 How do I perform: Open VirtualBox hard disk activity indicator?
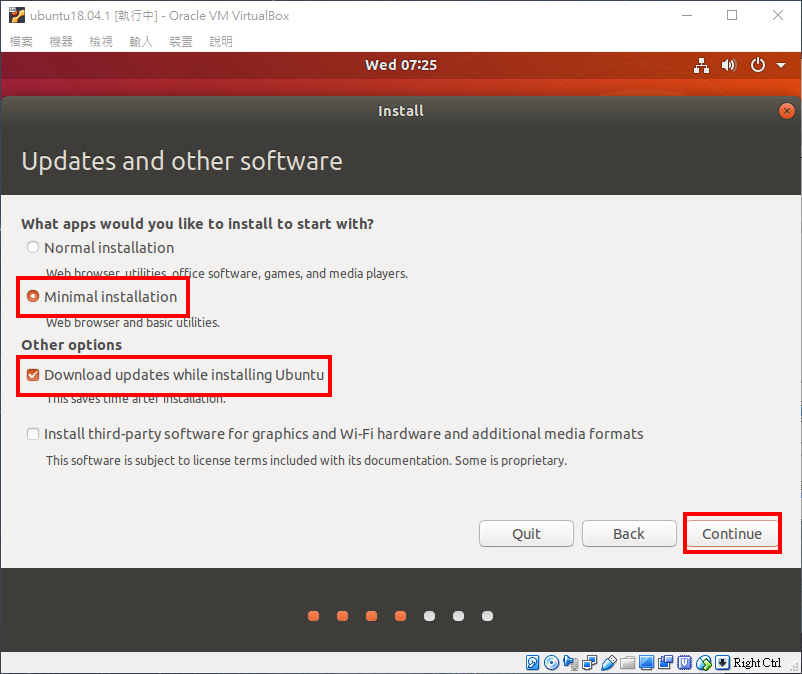point(532,663)
